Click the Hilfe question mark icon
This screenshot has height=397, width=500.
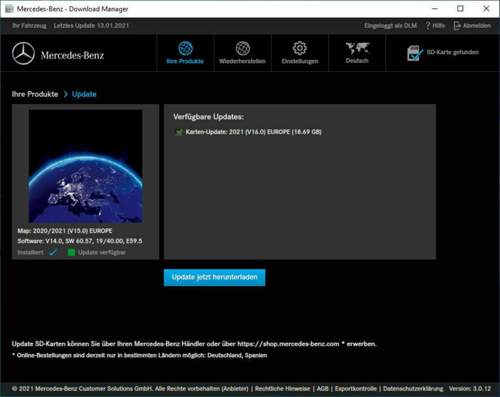428,25
